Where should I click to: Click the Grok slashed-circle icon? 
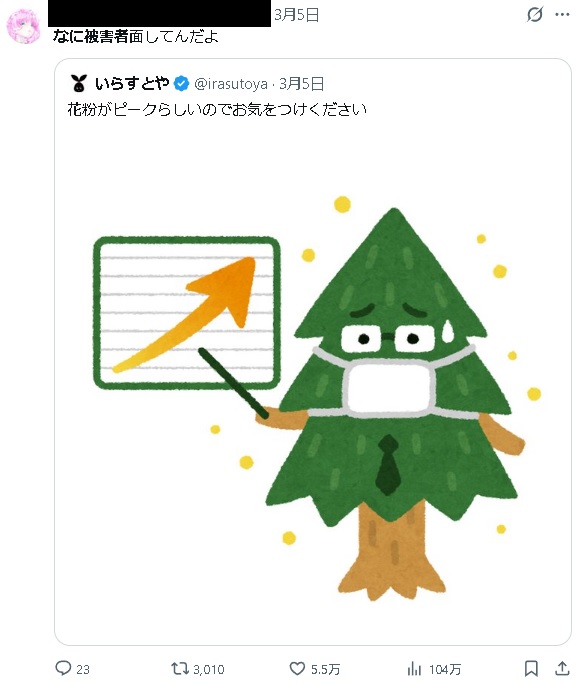coord(535,14)
